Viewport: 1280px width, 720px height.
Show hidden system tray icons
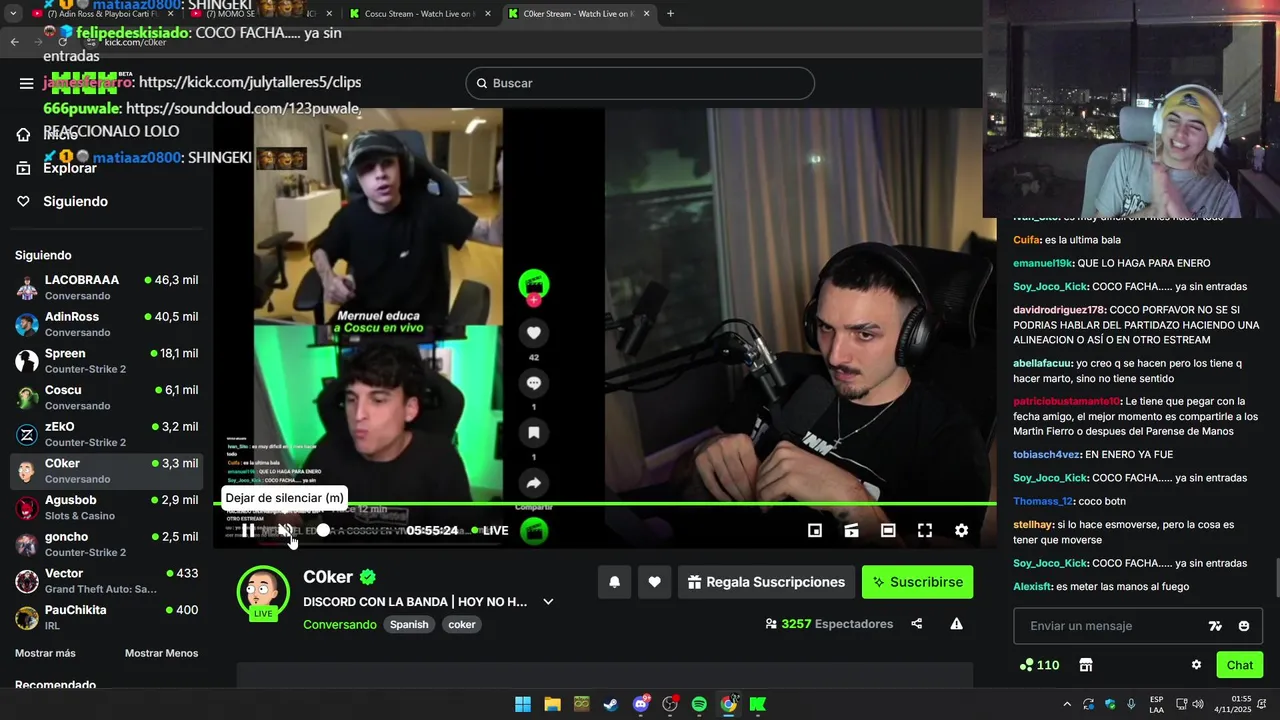(x=1067, y=704)
